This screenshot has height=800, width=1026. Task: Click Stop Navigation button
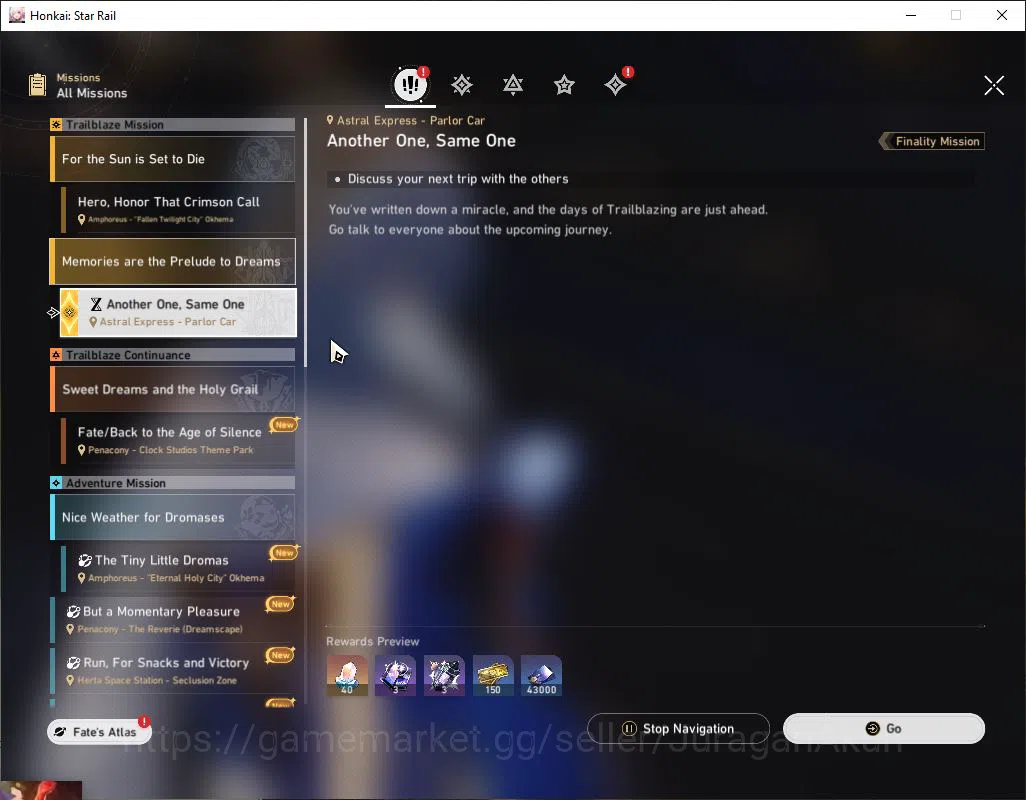coord(678,728)
